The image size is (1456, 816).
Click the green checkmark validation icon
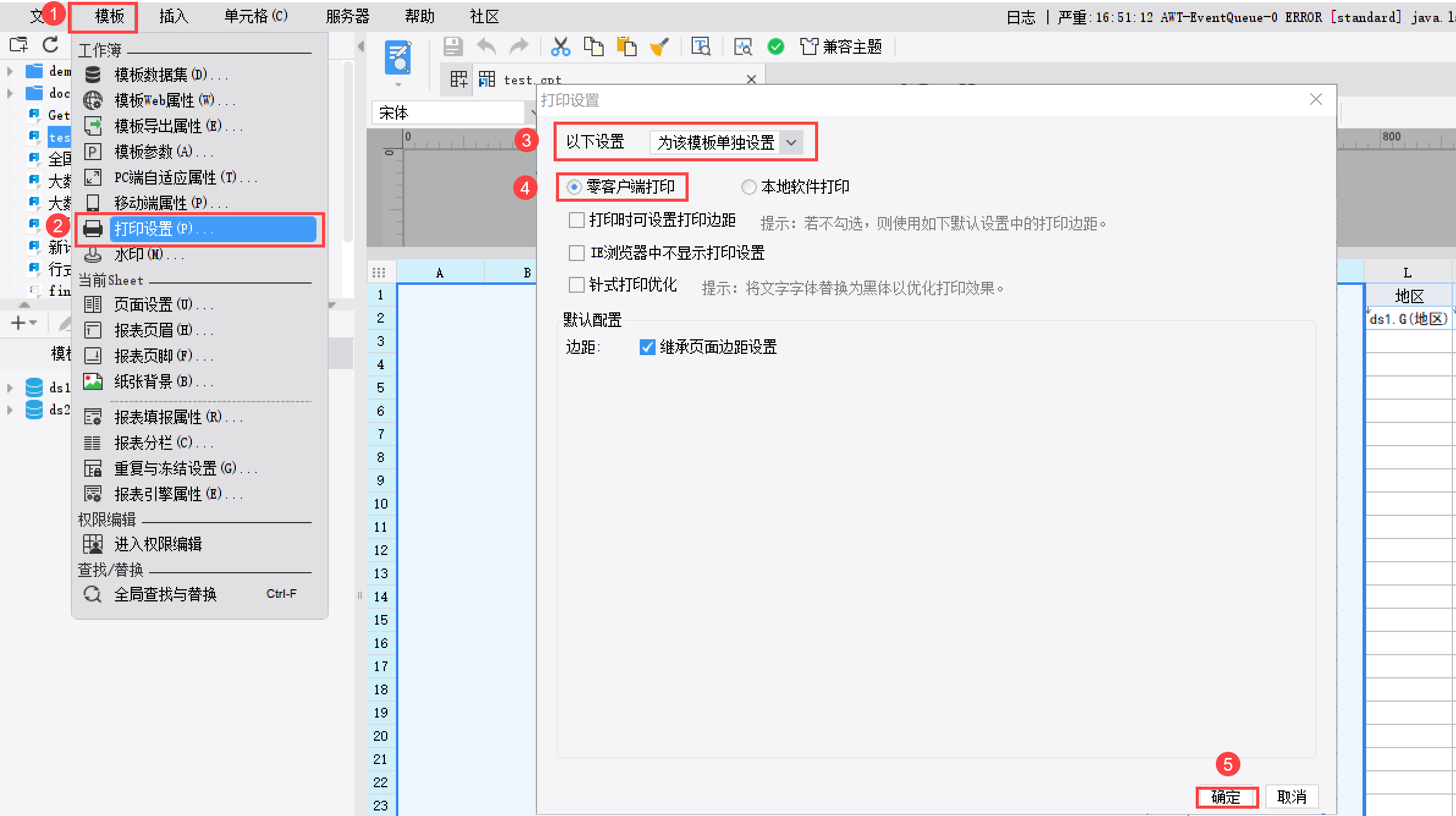pyautogui.click(x=775, y=46)
